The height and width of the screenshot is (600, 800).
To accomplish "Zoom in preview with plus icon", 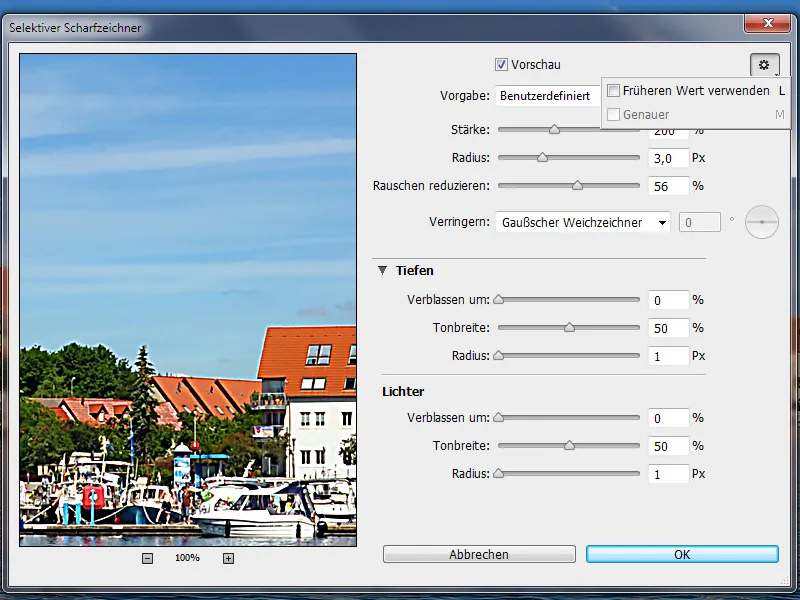I will click(228, 559).
